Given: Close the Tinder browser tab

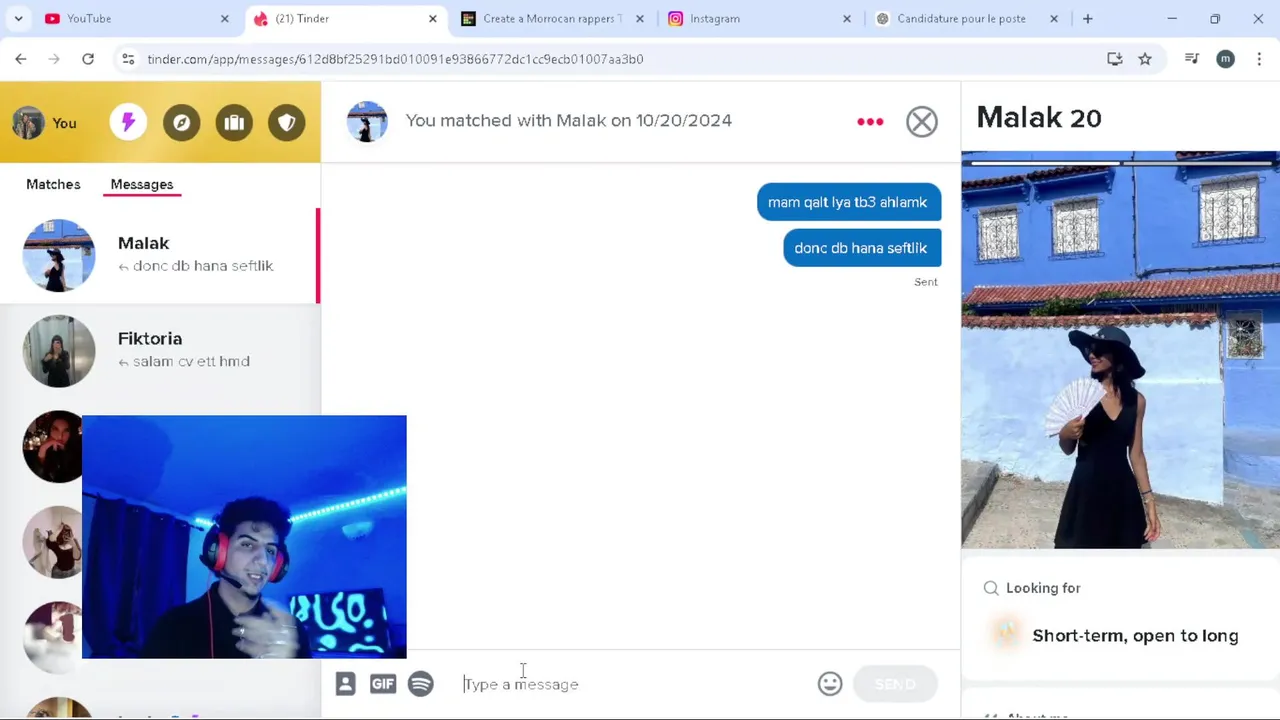Looking at the screenshot, I should (433, 19).
